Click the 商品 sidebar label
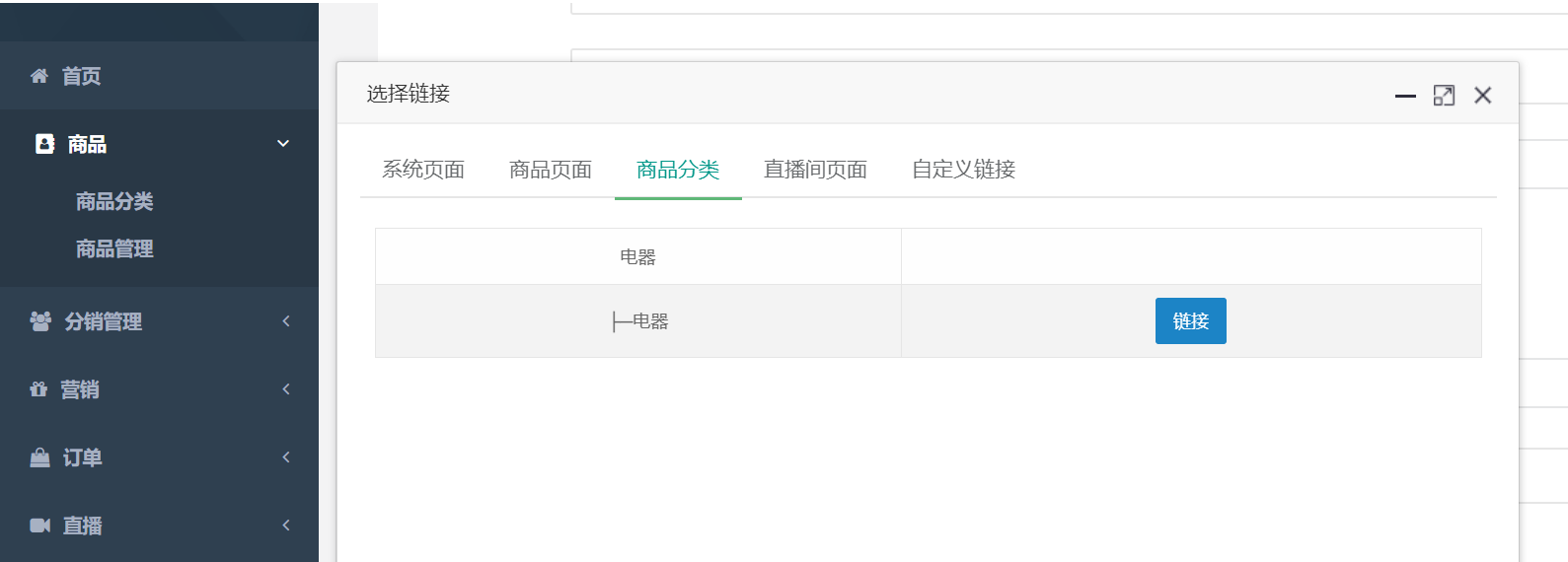The image size is (1568, 562). [x=87, y=144]
